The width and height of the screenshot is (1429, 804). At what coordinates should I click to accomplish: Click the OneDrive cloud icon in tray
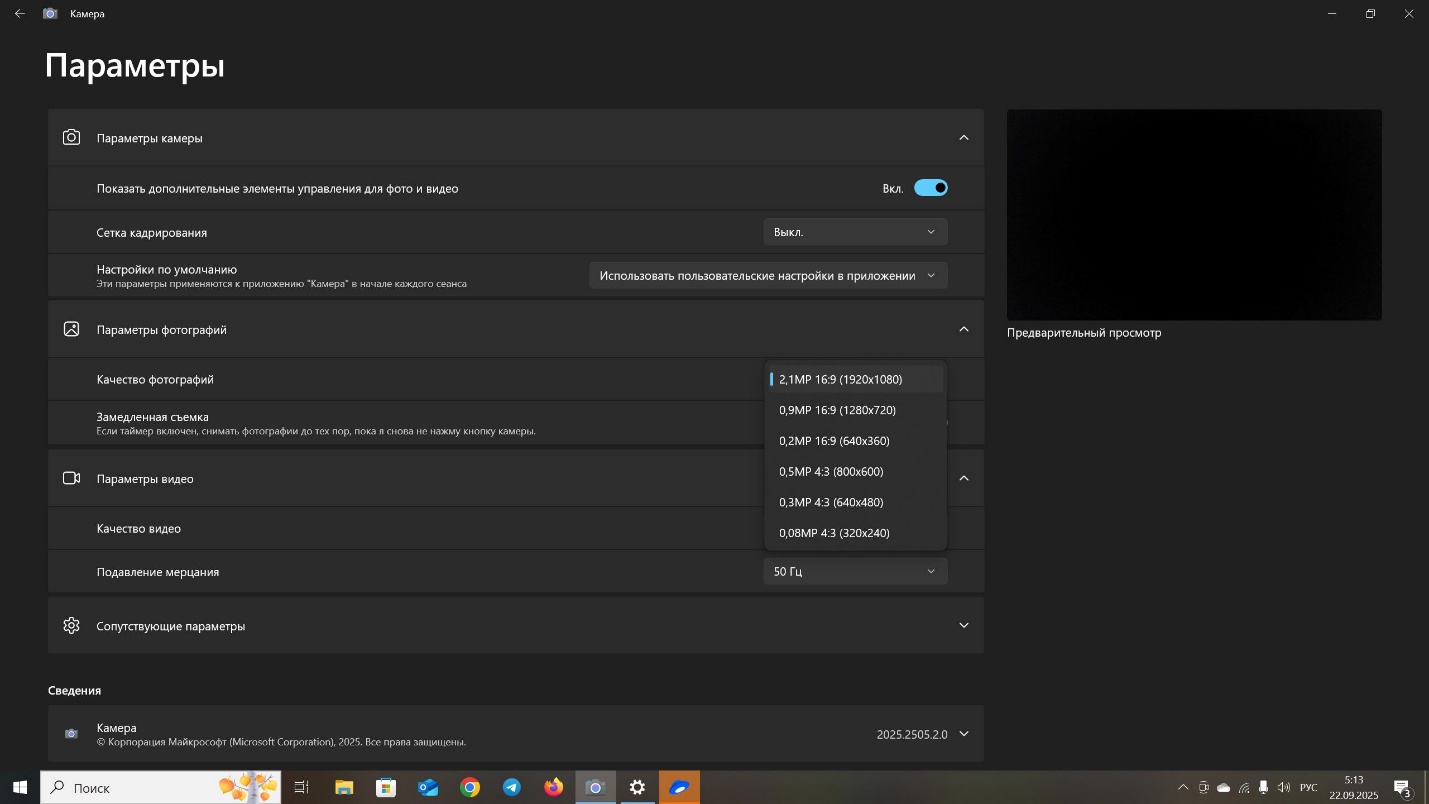click(1223, 788)
